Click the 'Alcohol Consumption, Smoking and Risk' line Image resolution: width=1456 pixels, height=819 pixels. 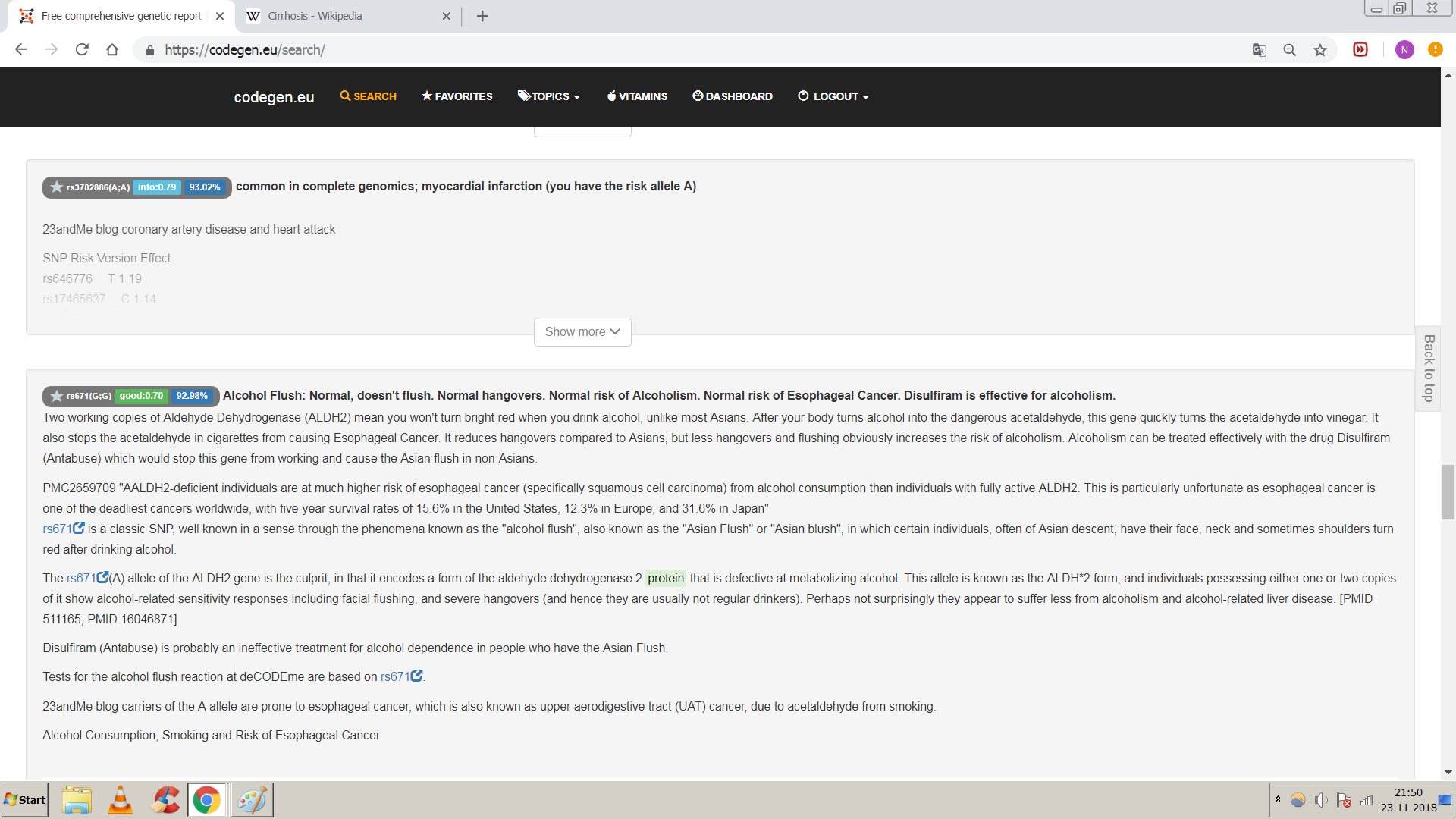[211, 735]
